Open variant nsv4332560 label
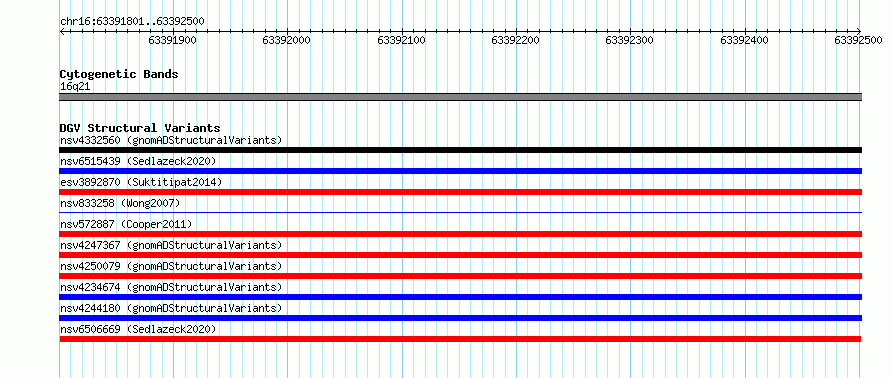Screen dimensions: 890x378 pyautogui.click(x=171, y=140)
